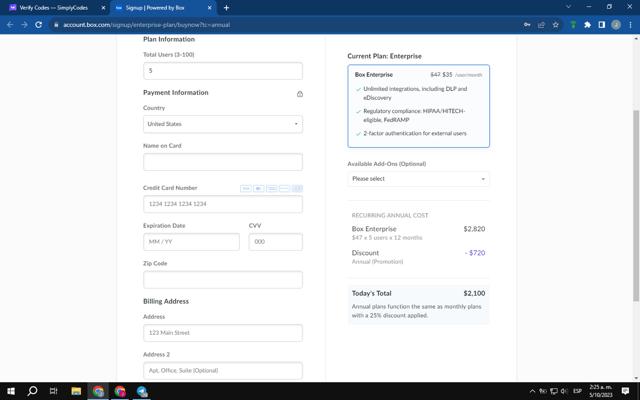Open Task View on the taskbar
The height and width of the screenshot is (400, 640).
(53, 391)
